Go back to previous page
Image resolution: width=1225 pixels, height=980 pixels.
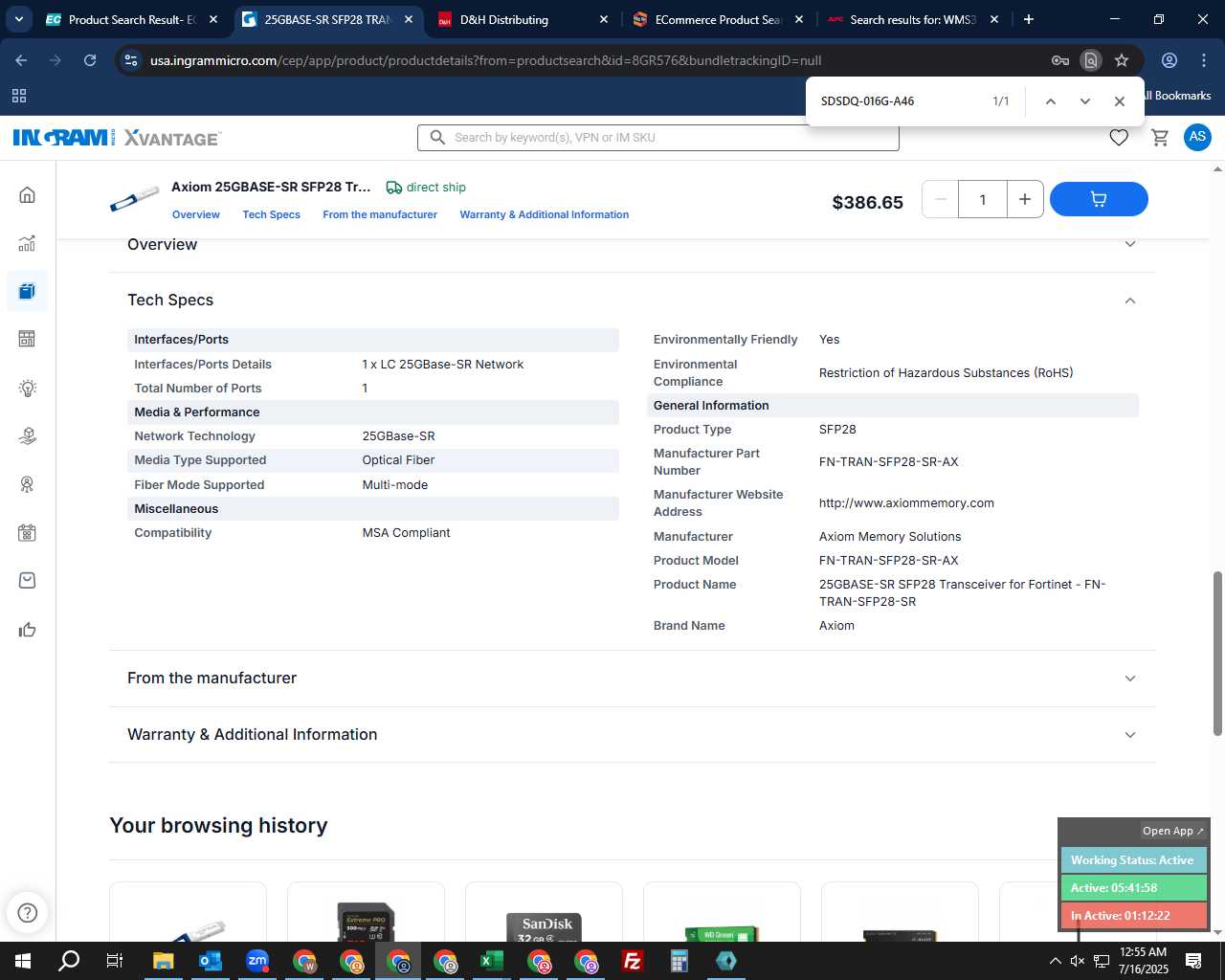tap(21, 60)
